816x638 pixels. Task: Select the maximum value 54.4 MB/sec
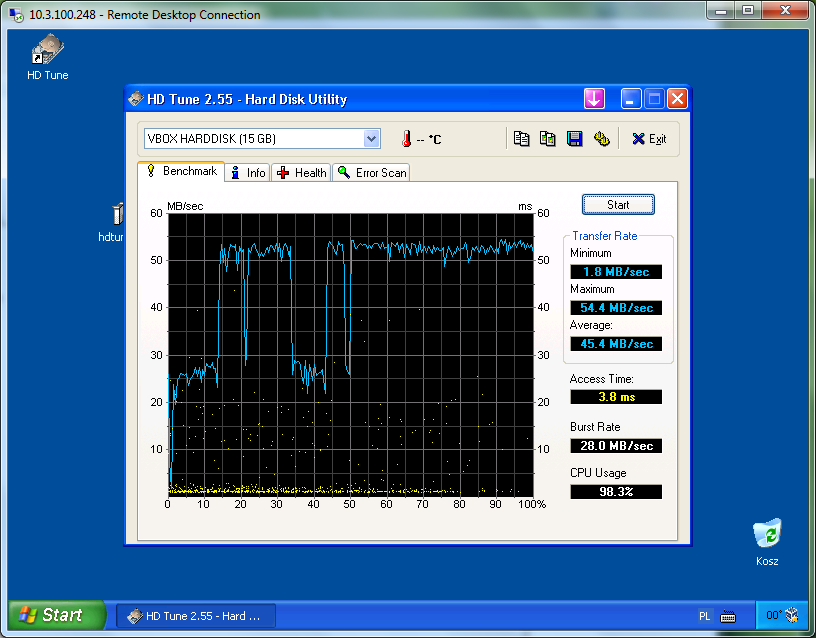[616, 308]
